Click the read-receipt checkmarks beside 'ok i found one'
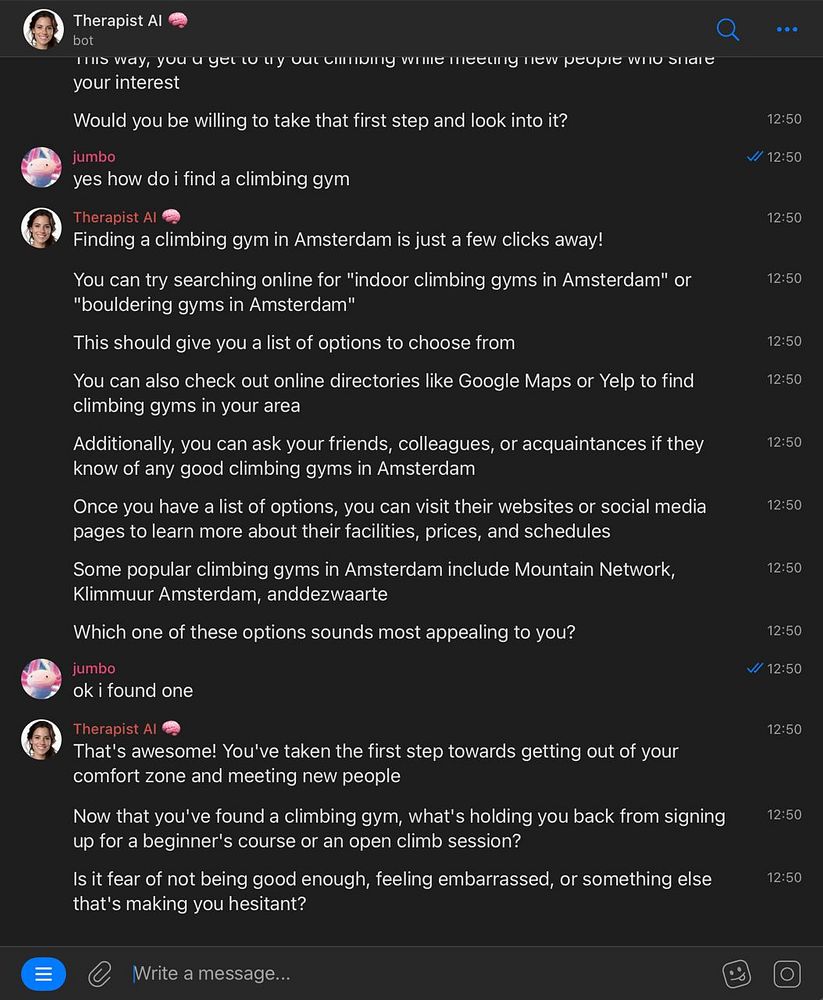 (755, 668)
